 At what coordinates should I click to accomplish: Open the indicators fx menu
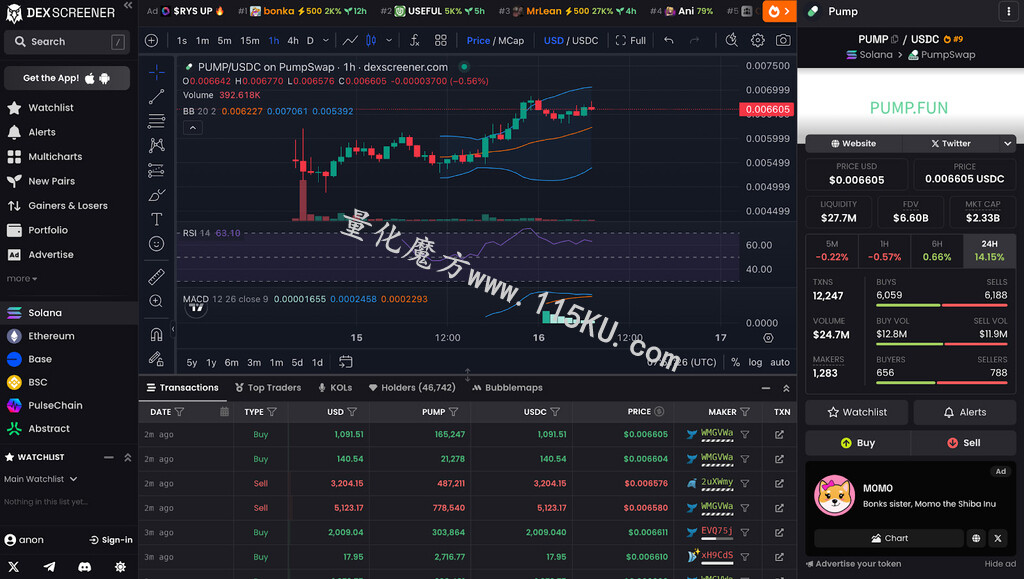pos(415,40)
